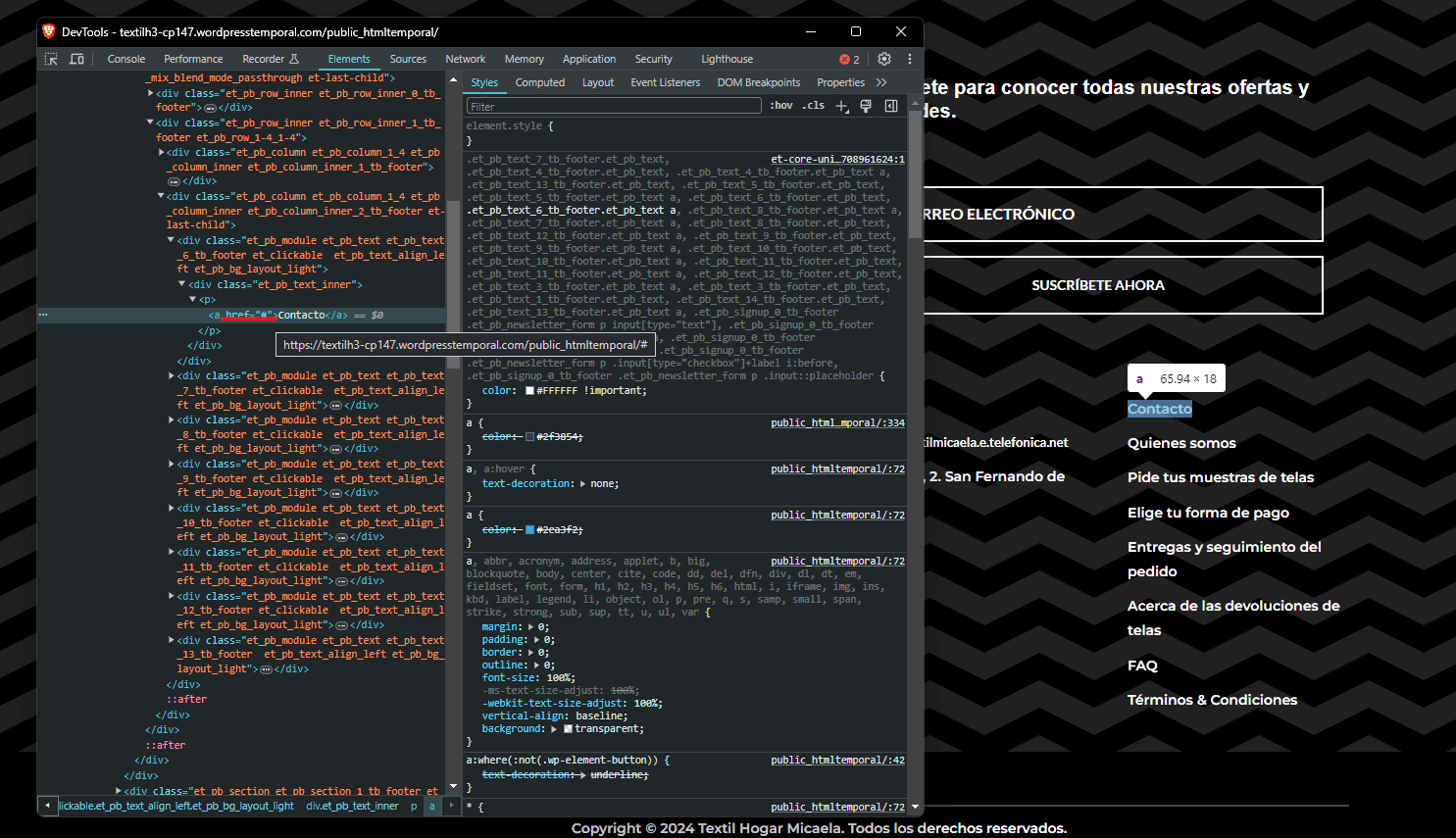
Task: Open the Layout pane tab
Action: pyautogui.click(x=598, y=82)
